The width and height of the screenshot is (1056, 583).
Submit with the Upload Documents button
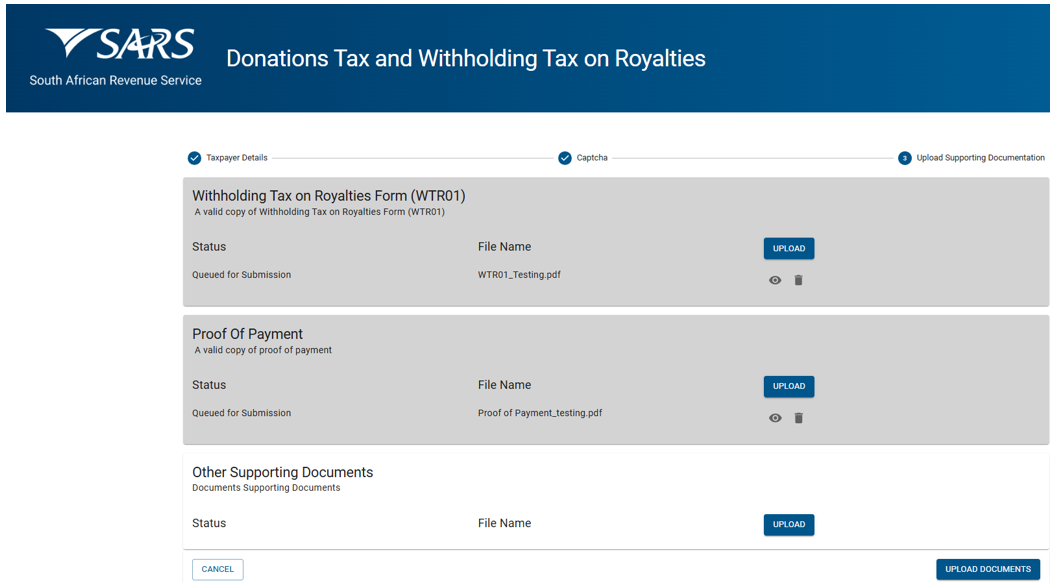click(987, 569)
